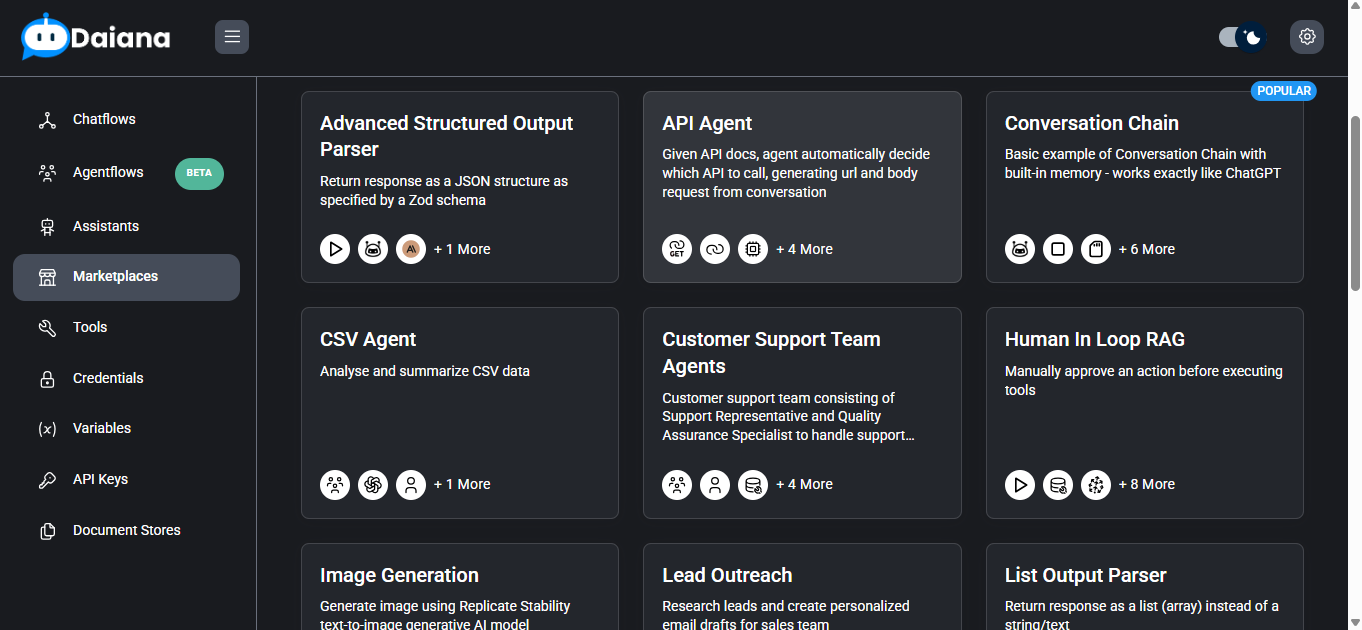Click the Tools wrench icon in sidebar
The height and width of the screenshot is (630, 1362).
pyautogui.click(x=47, y=328)
